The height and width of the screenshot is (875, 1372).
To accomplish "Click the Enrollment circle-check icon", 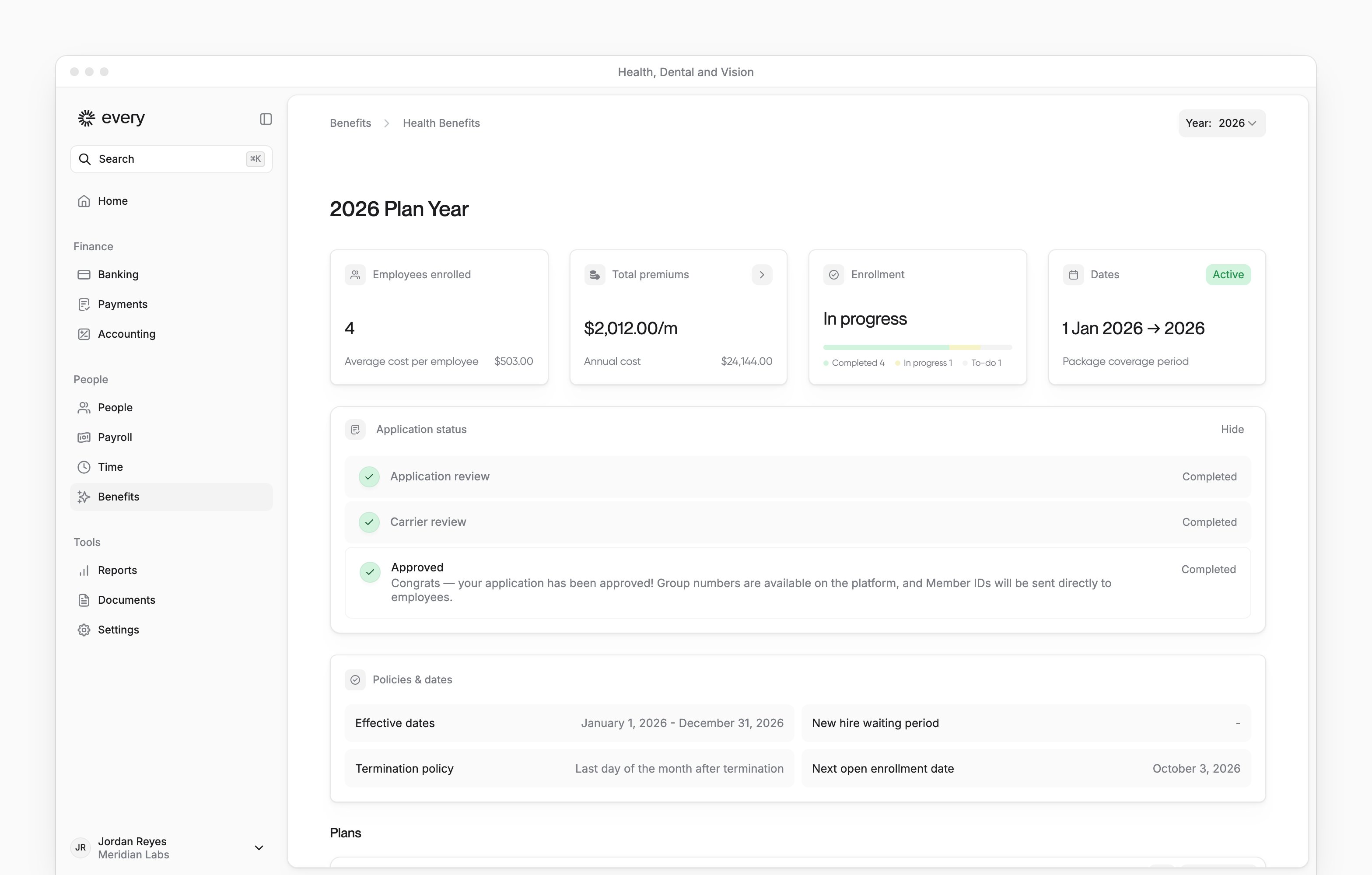I will point(833,275).
